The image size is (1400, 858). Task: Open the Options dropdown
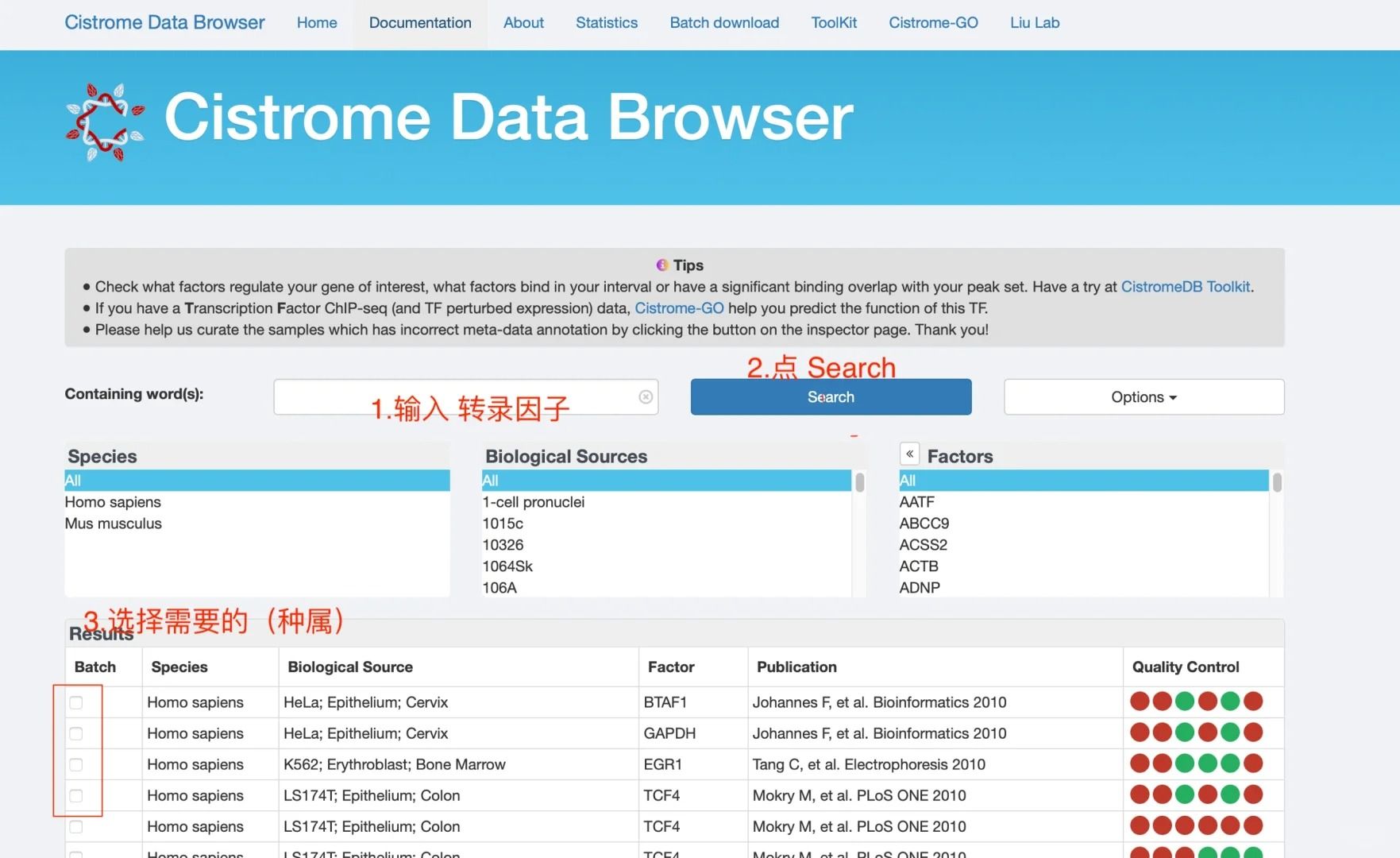1143,397
